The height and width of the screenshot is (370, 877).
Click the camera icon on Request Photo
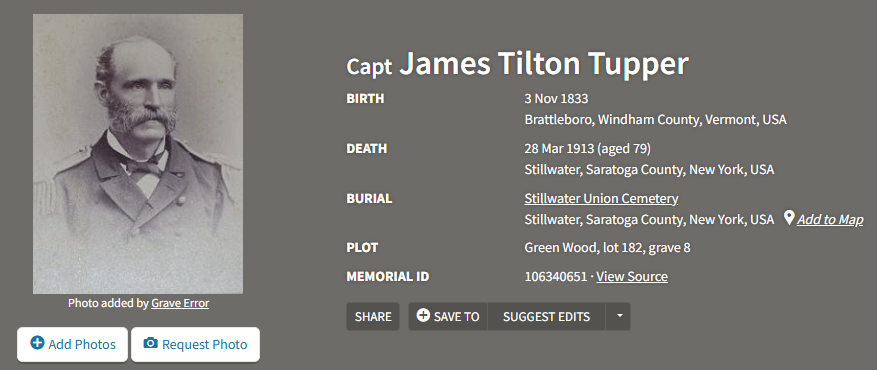point(150,343)
